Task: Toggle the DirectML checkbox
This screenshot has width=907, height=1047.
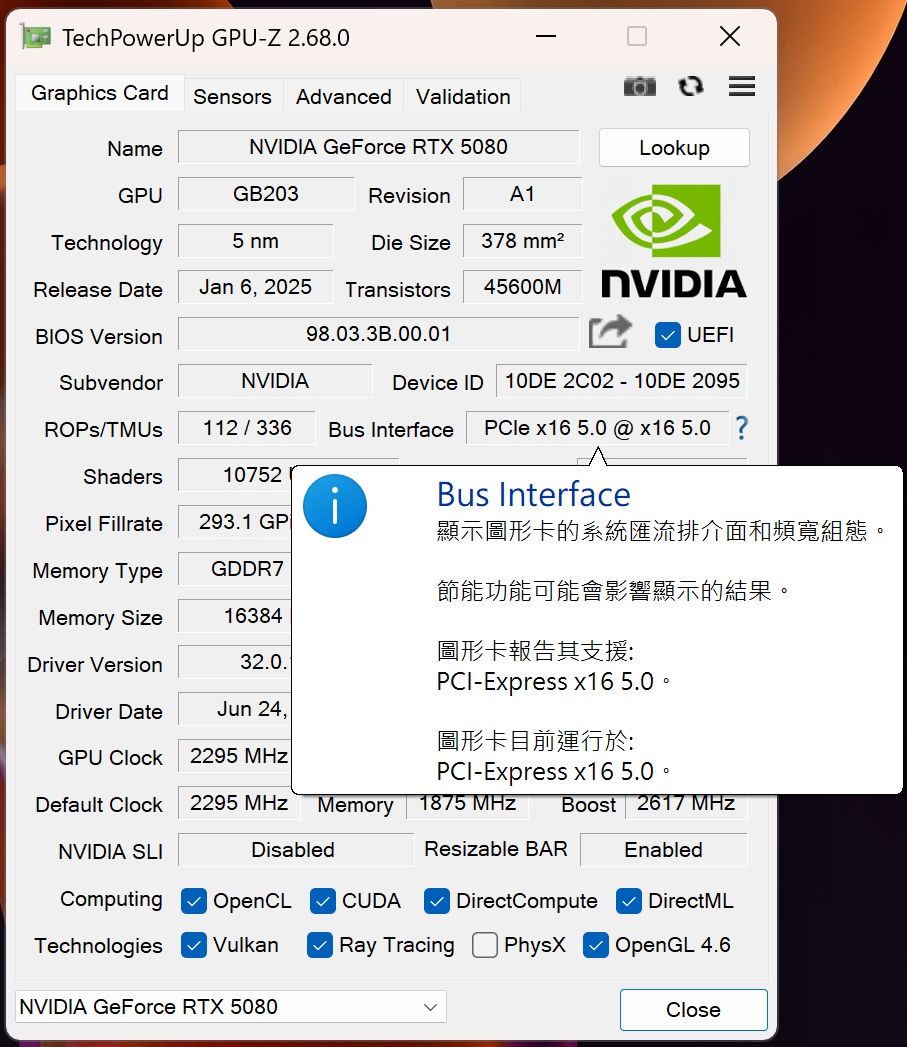Action: 628,901
